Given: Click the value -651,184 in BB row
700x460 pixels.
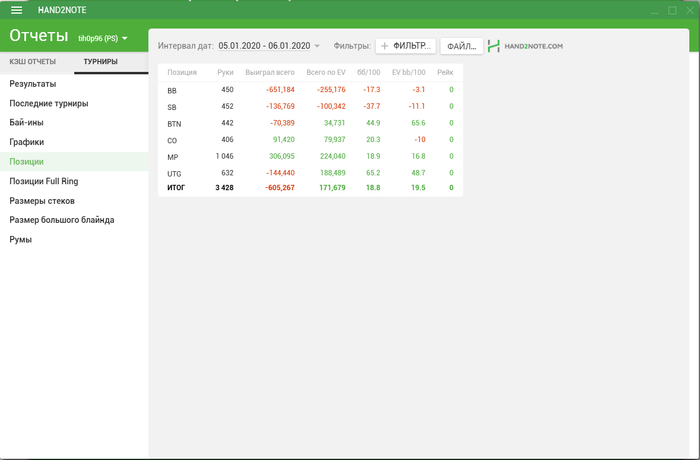Looking at the screenshot, I should coord(280,90).
